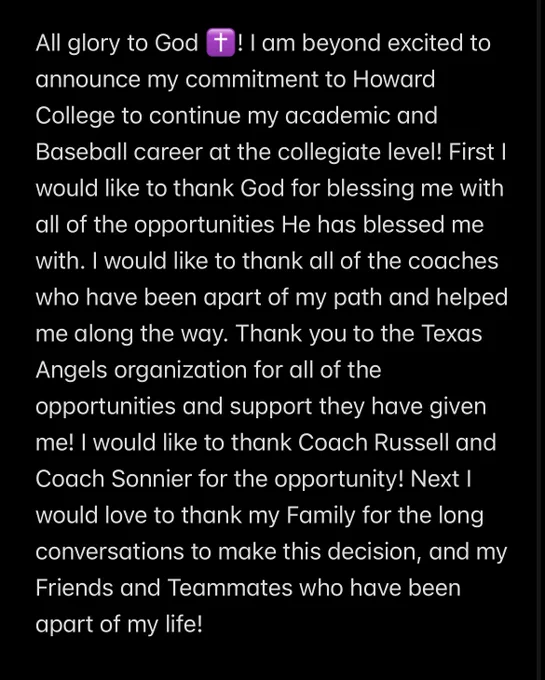The height and width of the screenshot is (680, 545).
Task: Click the word "Teammates"
Action: coord(230,588)
